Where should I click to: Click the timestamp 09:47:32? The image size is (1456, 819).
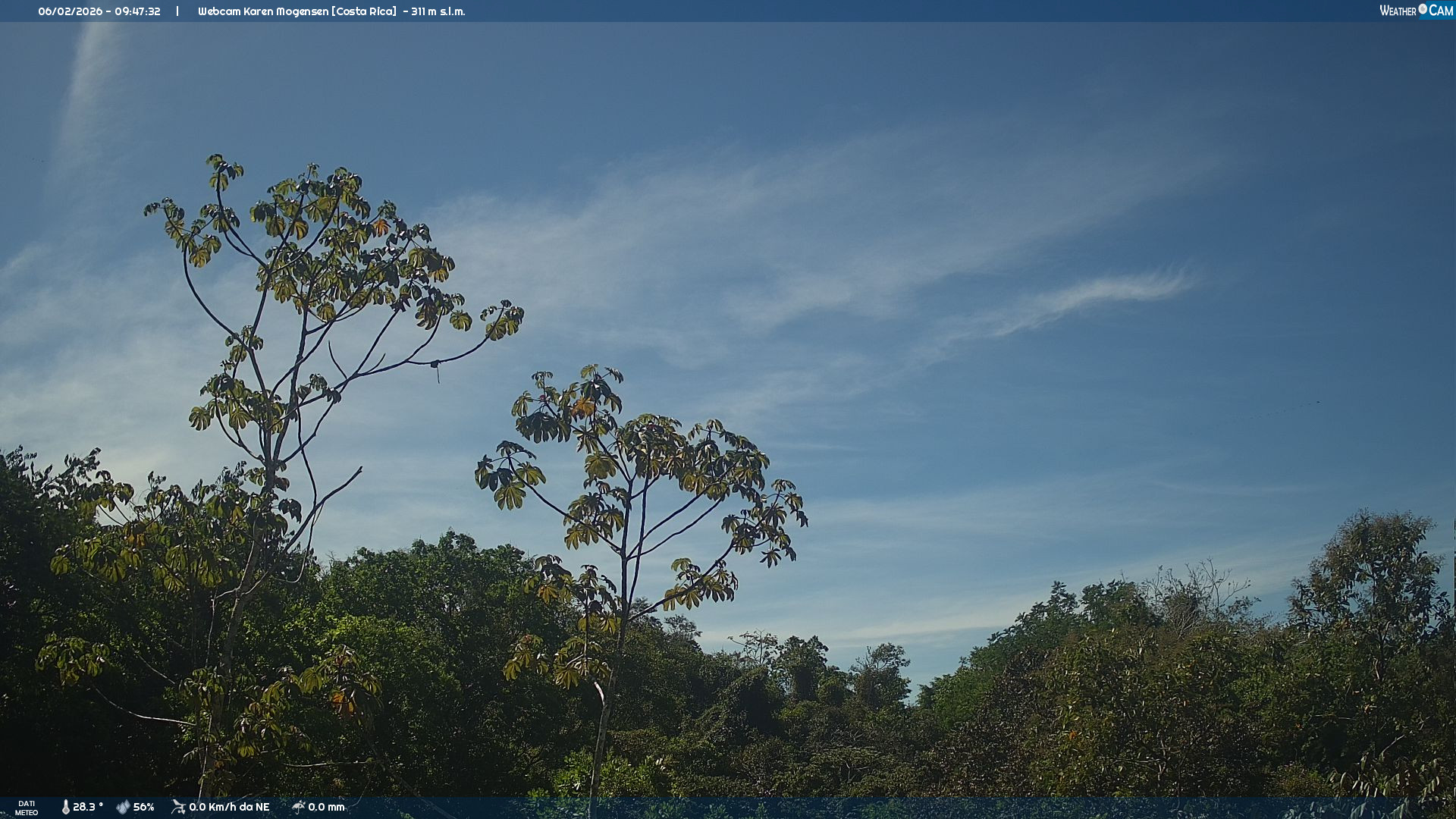point(137,11)
